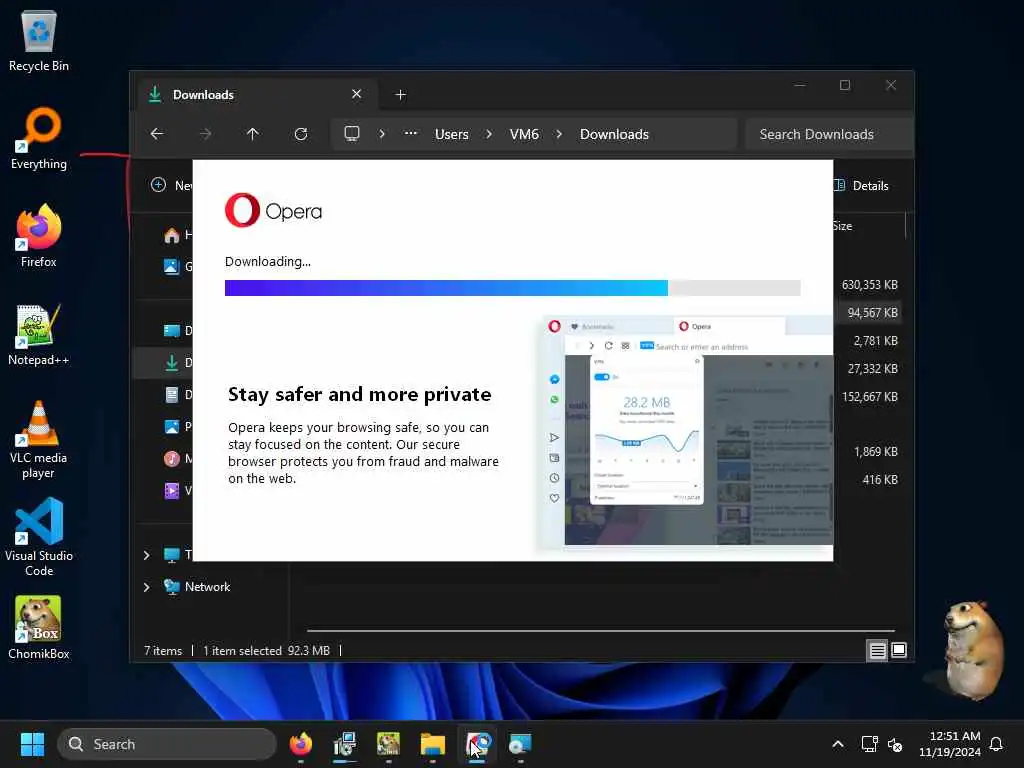Click the New button in Explorer toolbar
Image resolution: width=1024 pixels, height=768 pixels.
pyautogui.click(x=171, y=185)
